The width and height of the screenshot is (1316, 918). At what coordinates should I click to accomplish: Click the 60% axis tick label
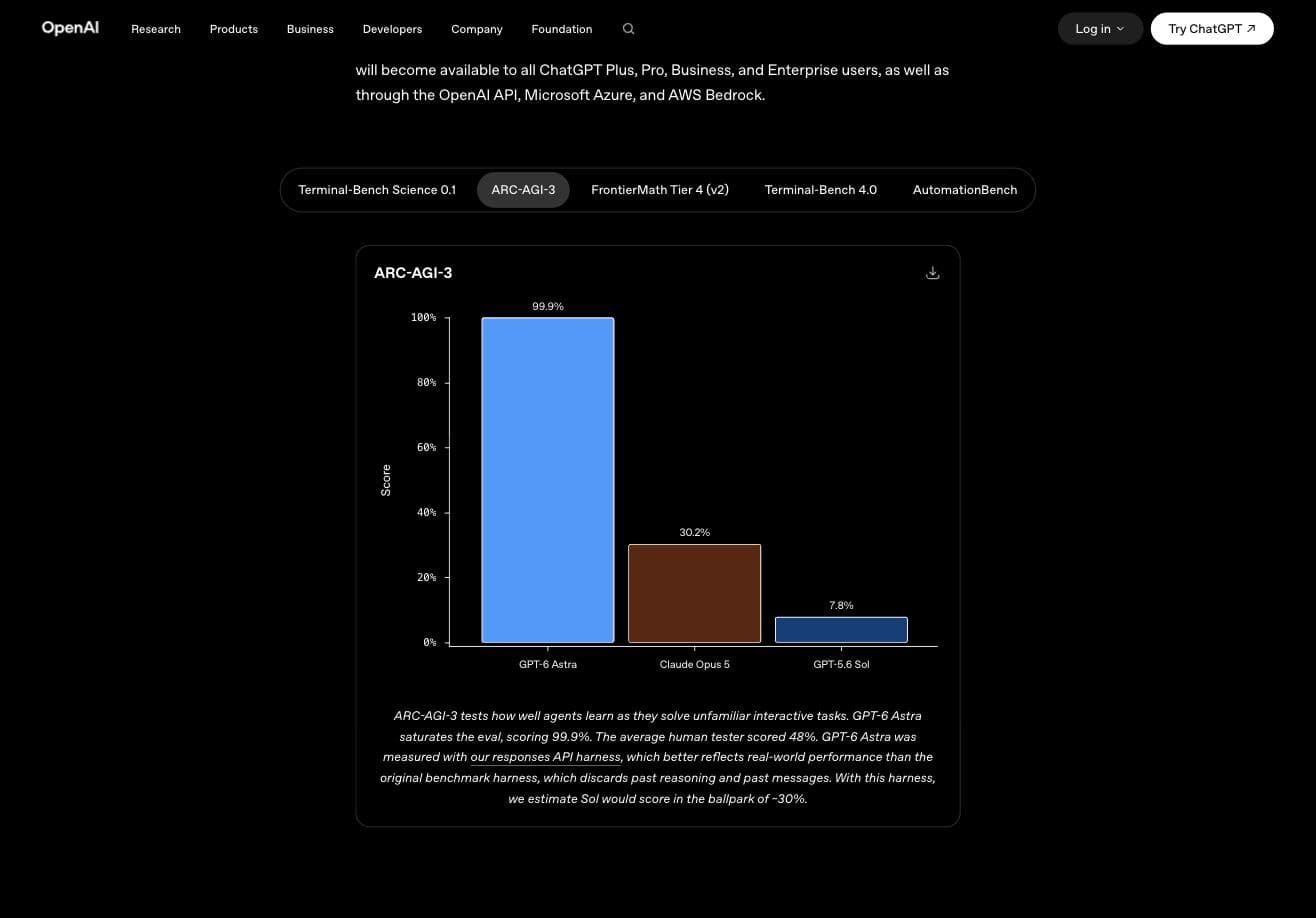pos(426,448)
